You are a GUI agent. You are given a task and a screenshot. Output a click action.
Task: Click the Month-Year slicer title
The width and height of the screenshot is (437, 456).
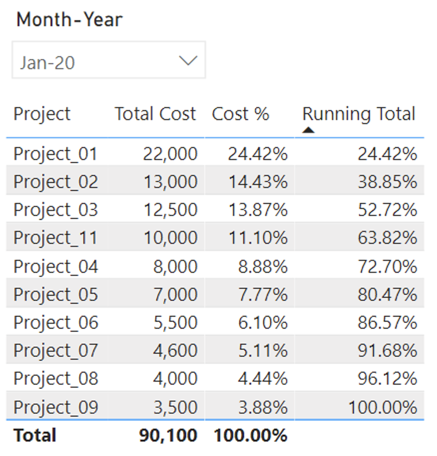69,20
